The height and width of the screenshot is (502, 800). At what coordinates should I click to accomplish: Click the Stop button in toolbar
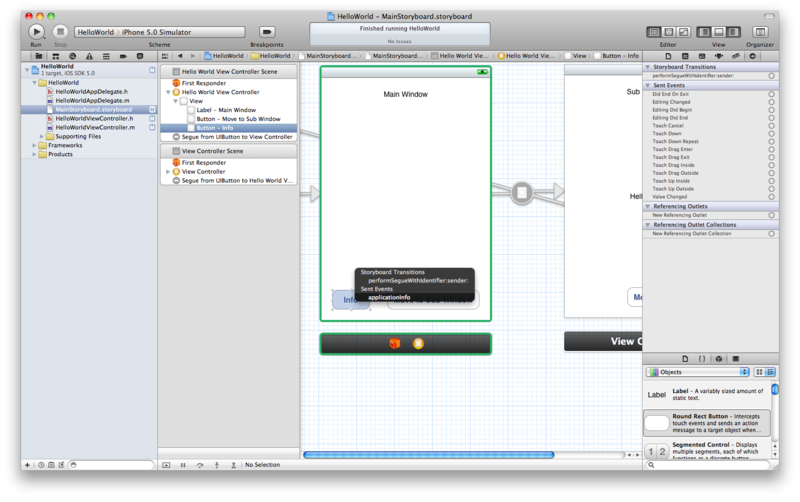coord(60,32)
